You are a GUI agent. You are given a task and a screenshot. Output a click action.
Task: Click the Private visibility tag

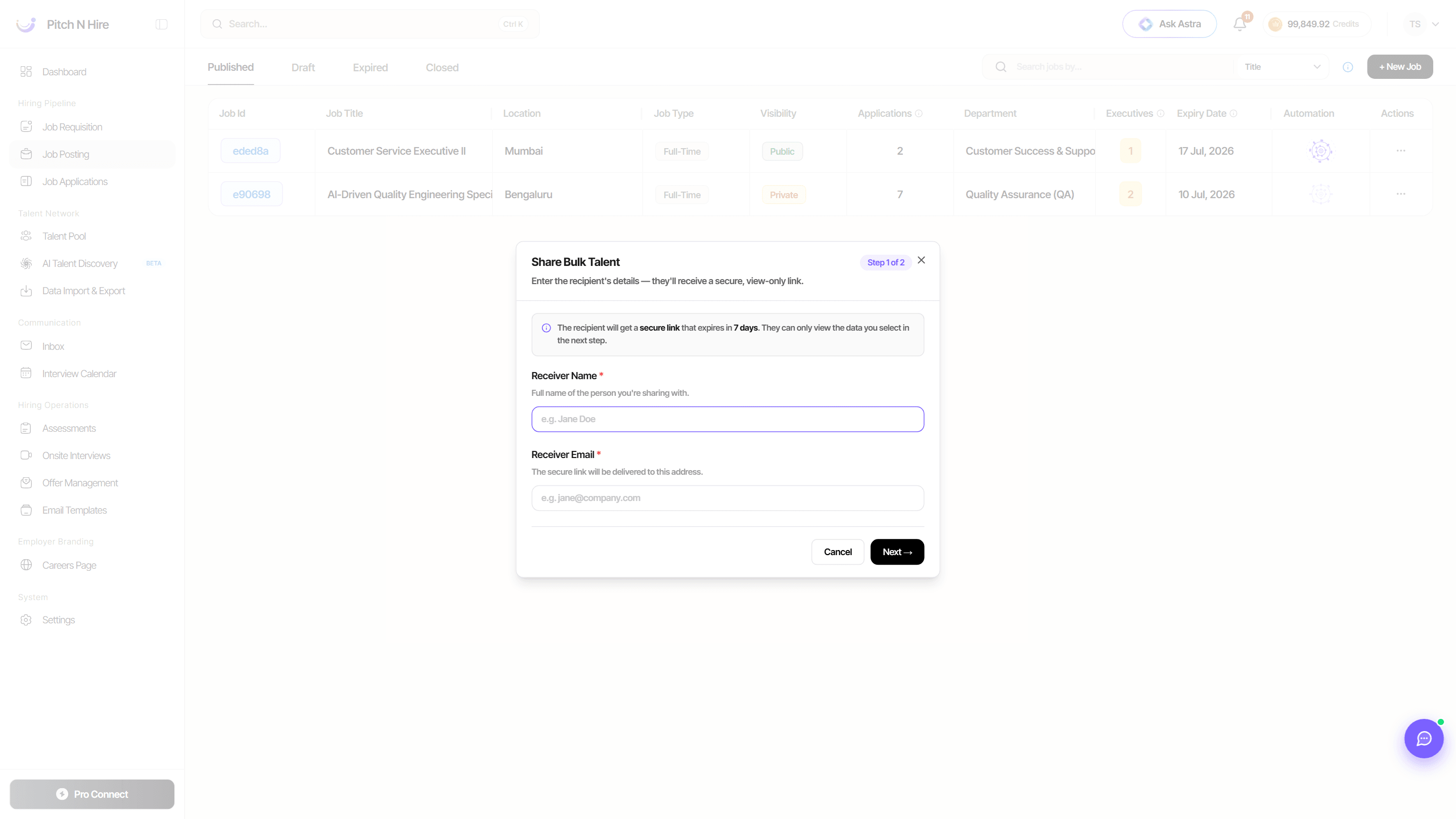tap(784, 195)
